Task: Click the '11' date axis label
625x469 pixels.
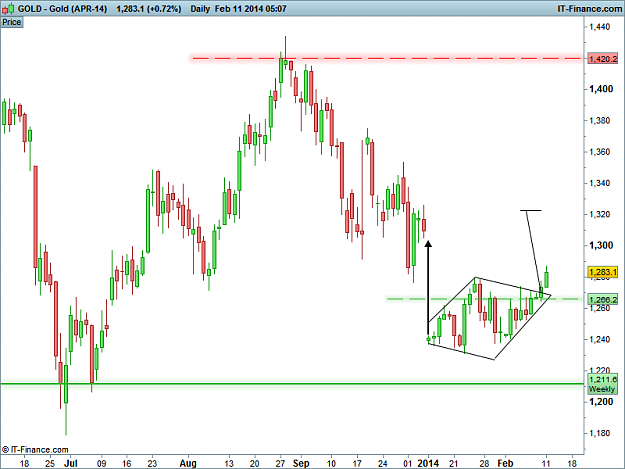Action: coord(546,463)
